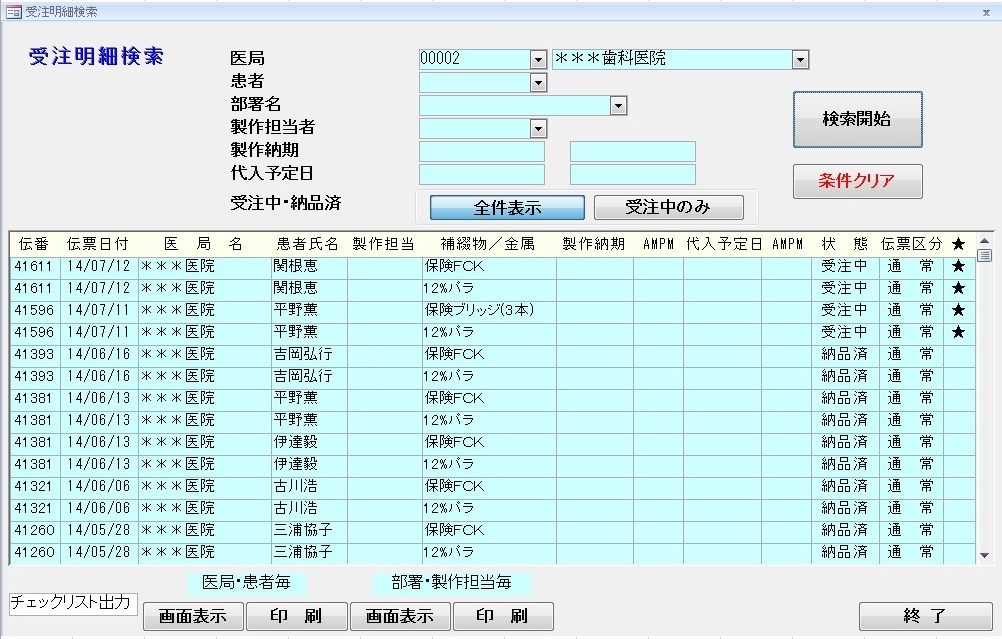The height and width of the screenshot is (639, 1002).
Task: Expand the 部署名 combo box
Action: [x=618, y=105]
